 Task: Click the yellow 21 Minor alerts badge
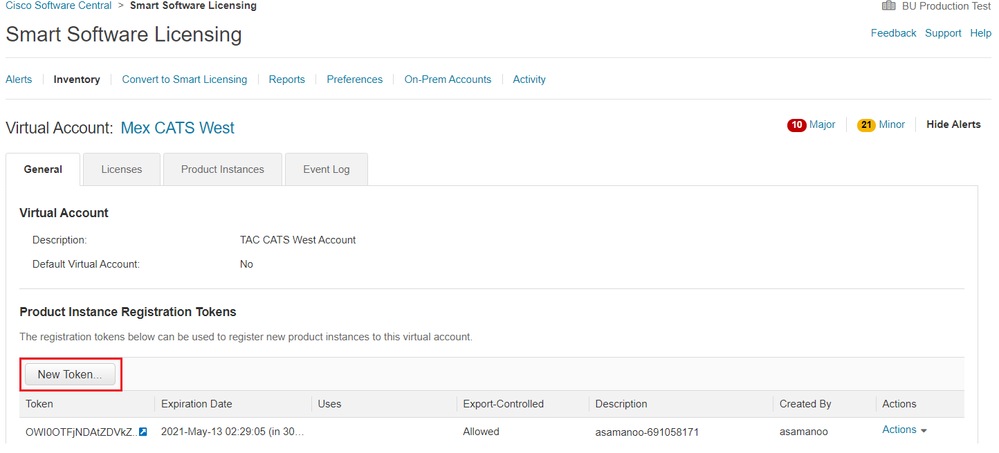pos(866,125)
